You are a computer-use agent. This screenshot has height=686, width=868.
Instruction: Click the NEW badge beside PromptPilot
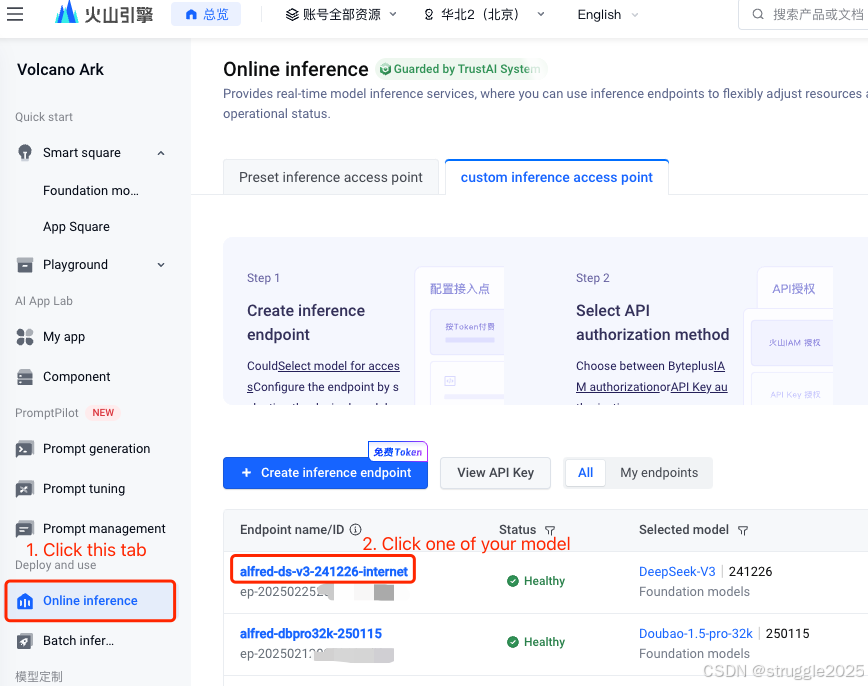[x=103, y=413]
